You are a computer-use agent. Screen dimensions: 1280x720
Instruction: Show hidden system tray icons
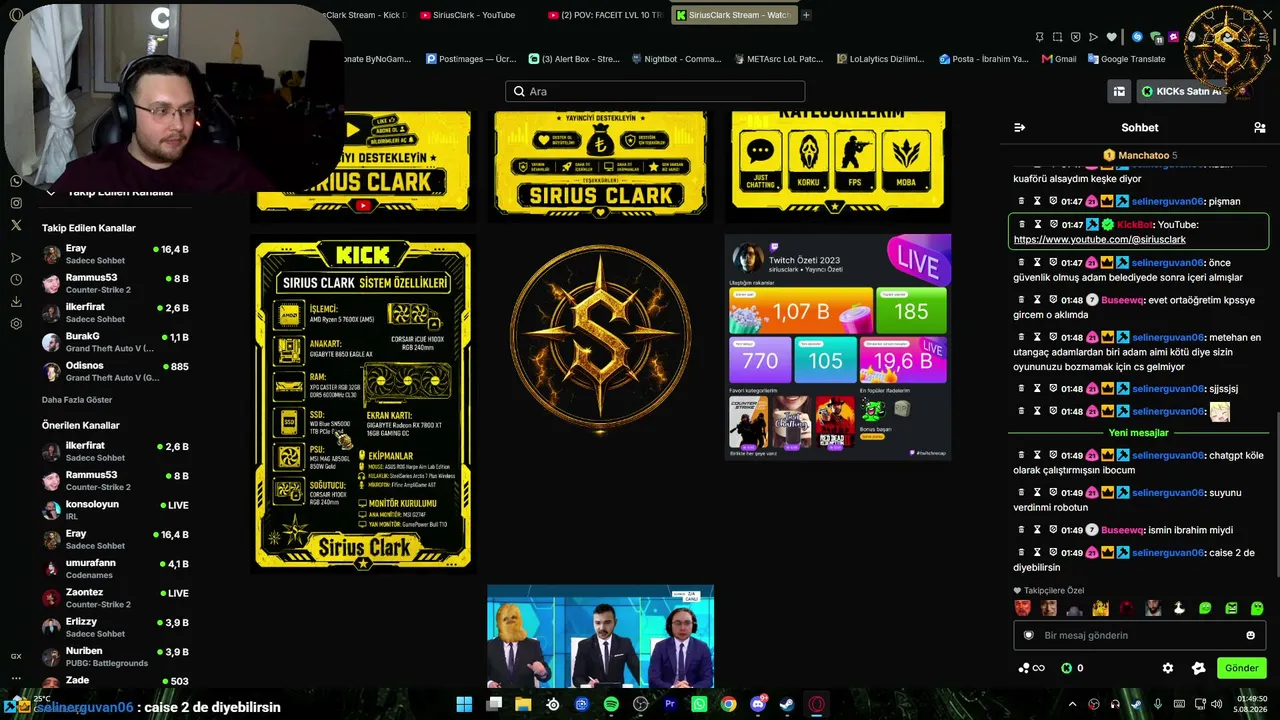(1073, 704)
